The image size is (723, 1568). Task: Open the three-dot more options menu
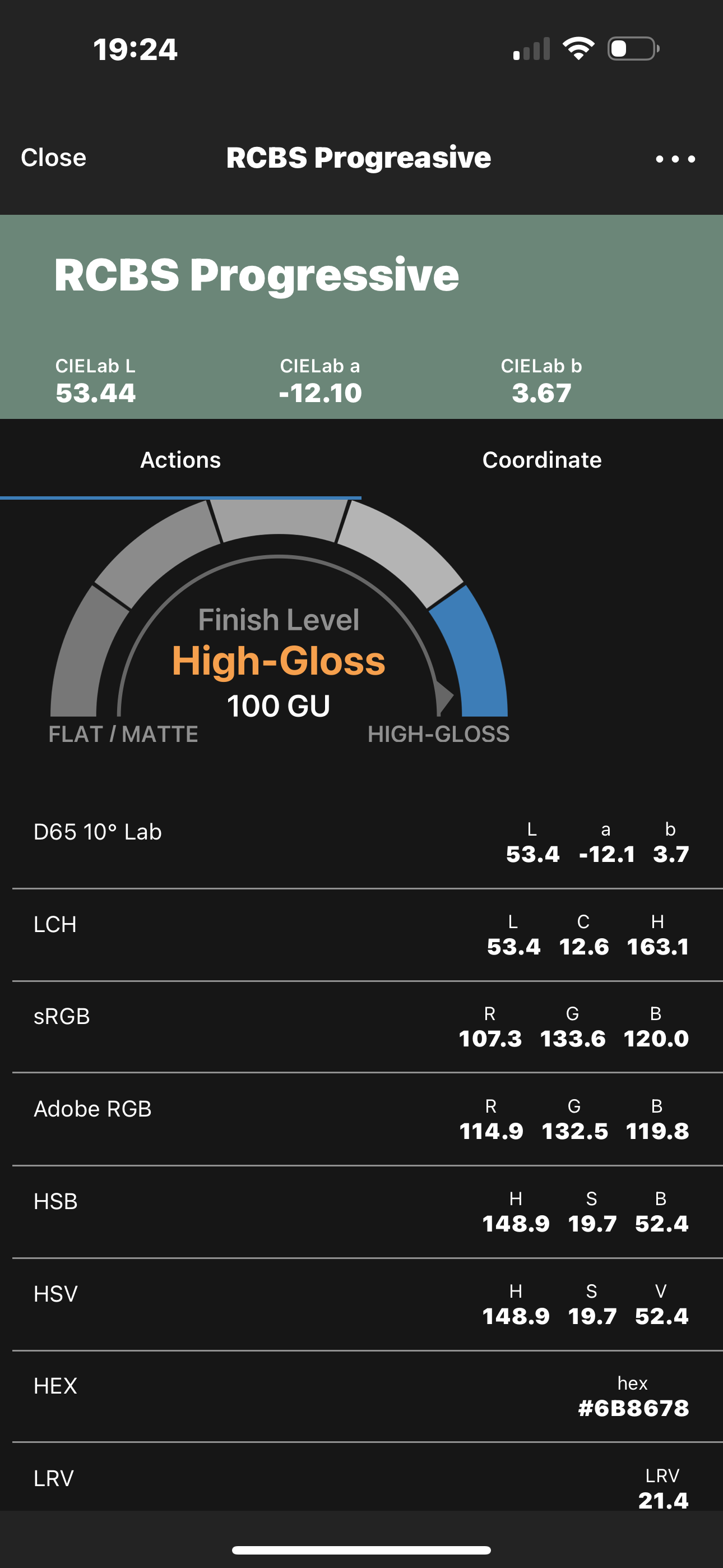click(675, 159)
